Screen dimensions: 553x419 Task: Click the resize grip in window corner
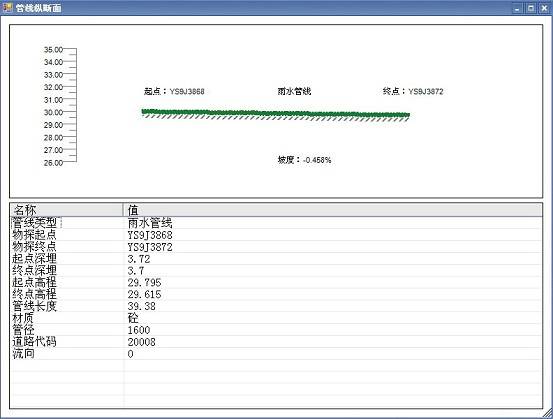coord(548,413)
